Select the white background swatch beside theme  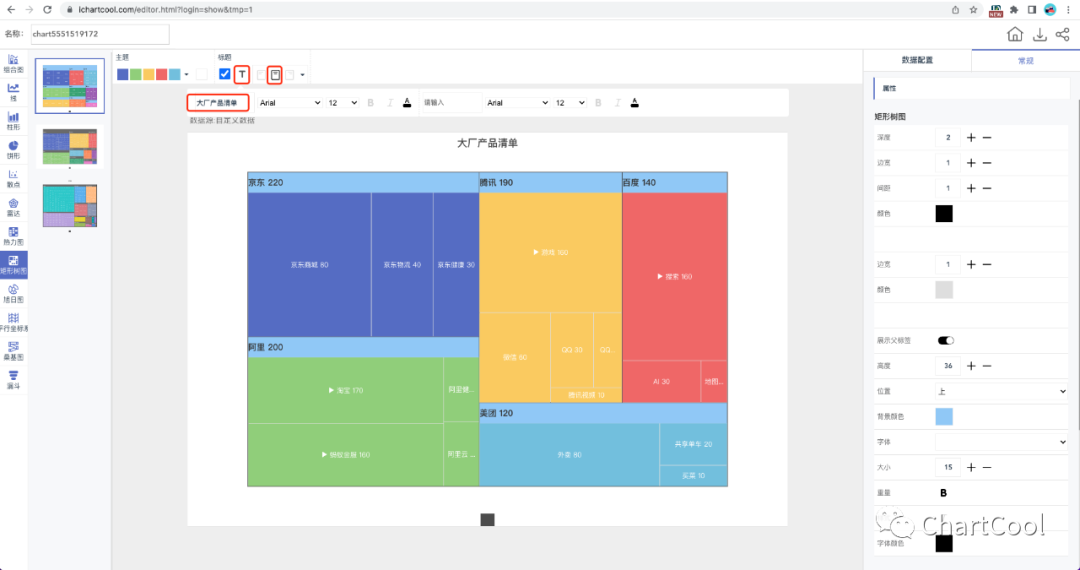tap(201, 74)
